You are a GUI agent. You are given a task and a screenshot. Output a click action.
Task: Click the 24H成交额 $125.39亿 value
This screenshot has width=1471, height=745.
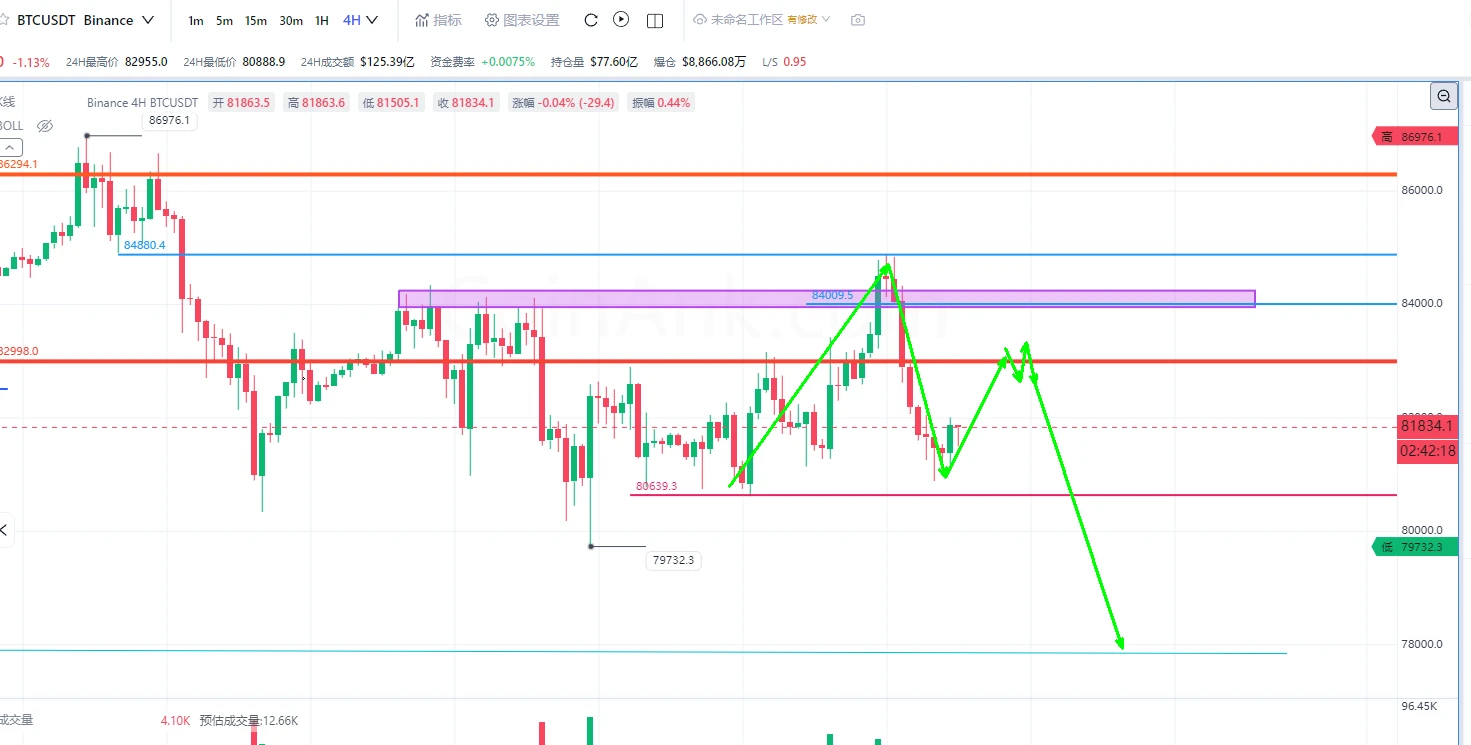click(388, 62)
